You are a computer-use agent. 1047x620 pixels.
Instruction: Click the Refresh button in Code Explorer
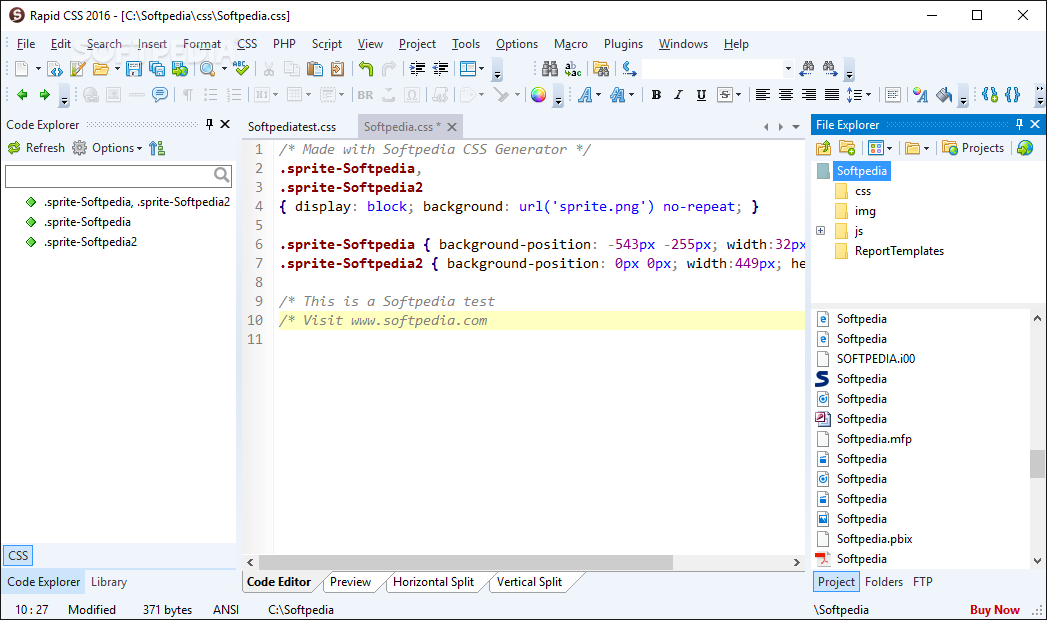click(x=36, y=148)
